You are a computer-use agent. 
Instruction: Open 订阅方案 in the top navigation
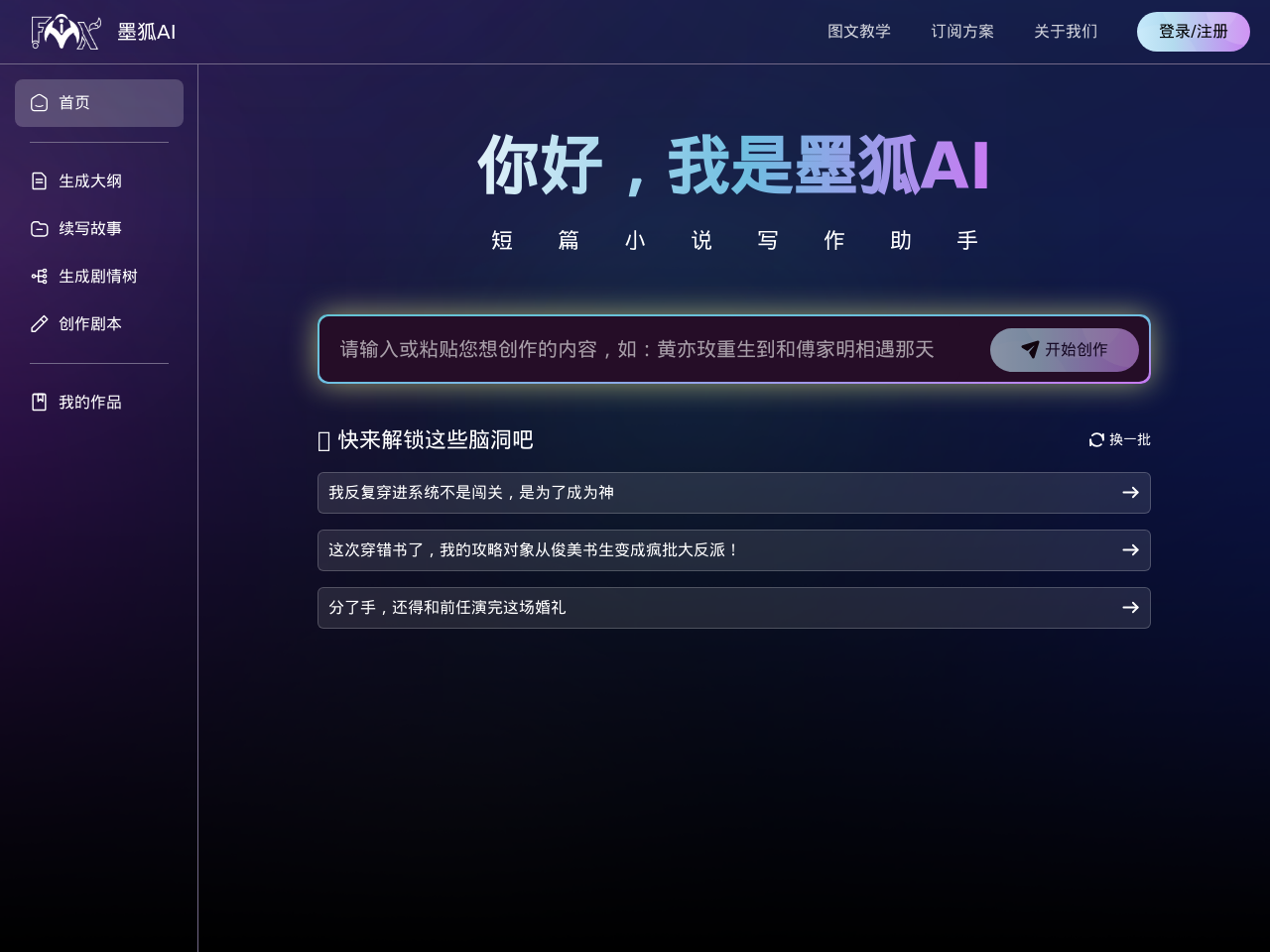(x=962, y=32)
